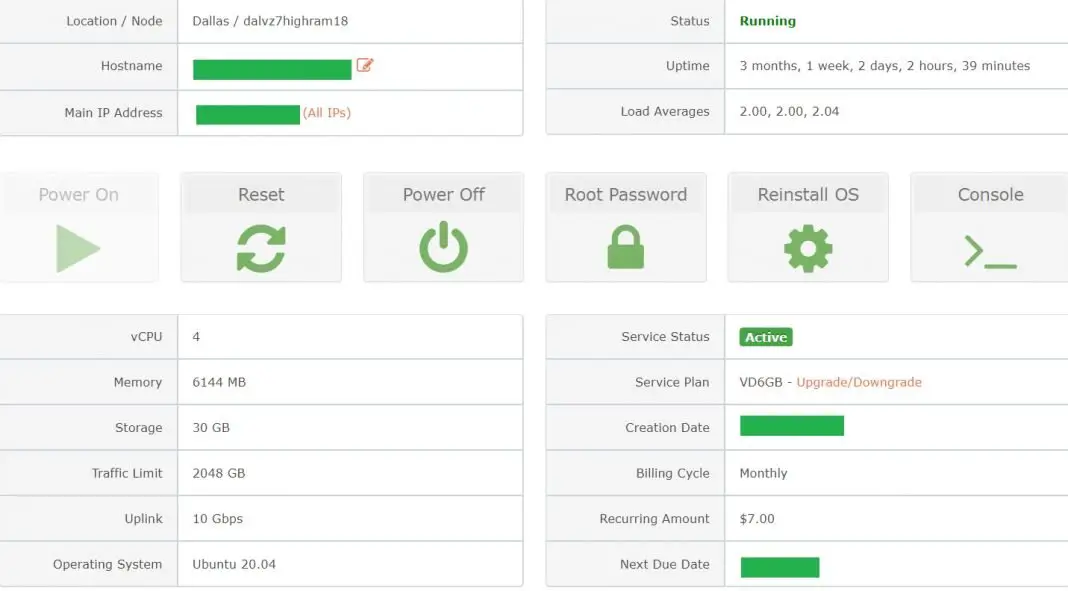Screen dimensions: 1068x591
Task: Open the (All IPs) link
Action: [x=329, y=113]
